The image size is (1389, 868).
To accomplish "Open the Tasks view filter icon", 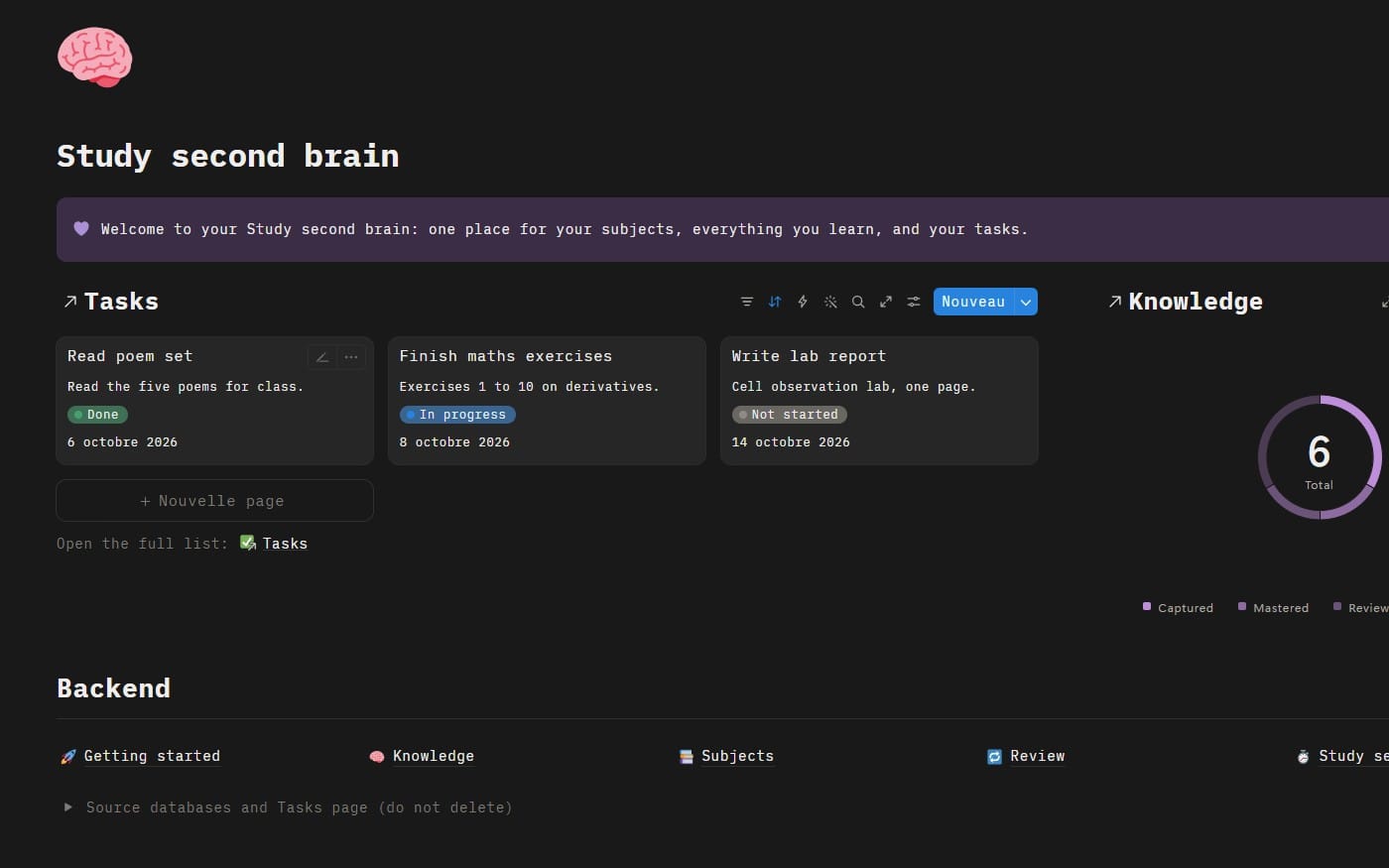I will pos(747,302).
